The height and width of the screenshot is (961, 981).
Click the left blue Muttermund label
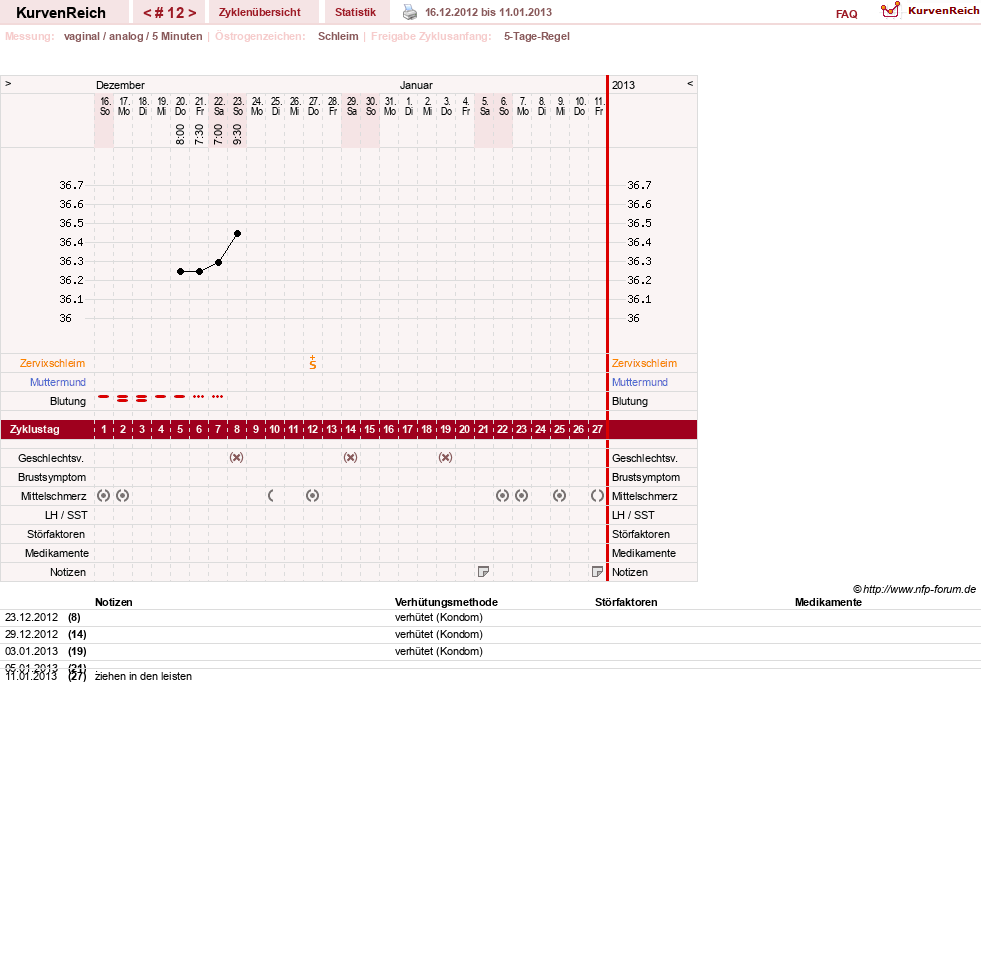[58, 382]
